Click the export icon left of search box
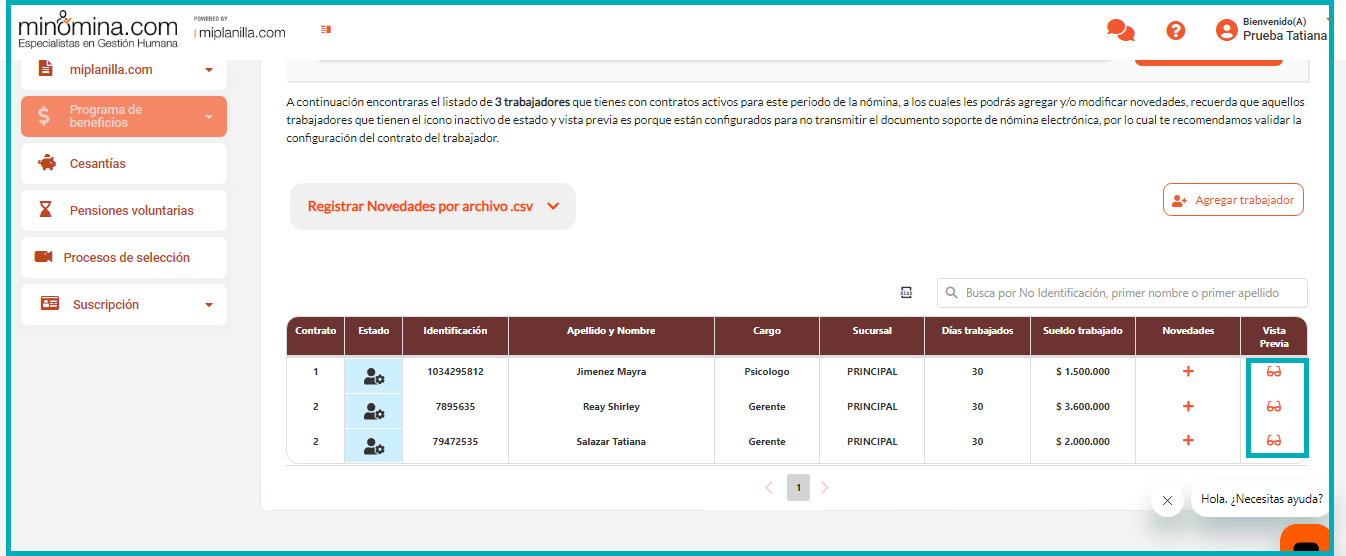The width and height of the screenshot is (1346, 556). pos(906,292)
